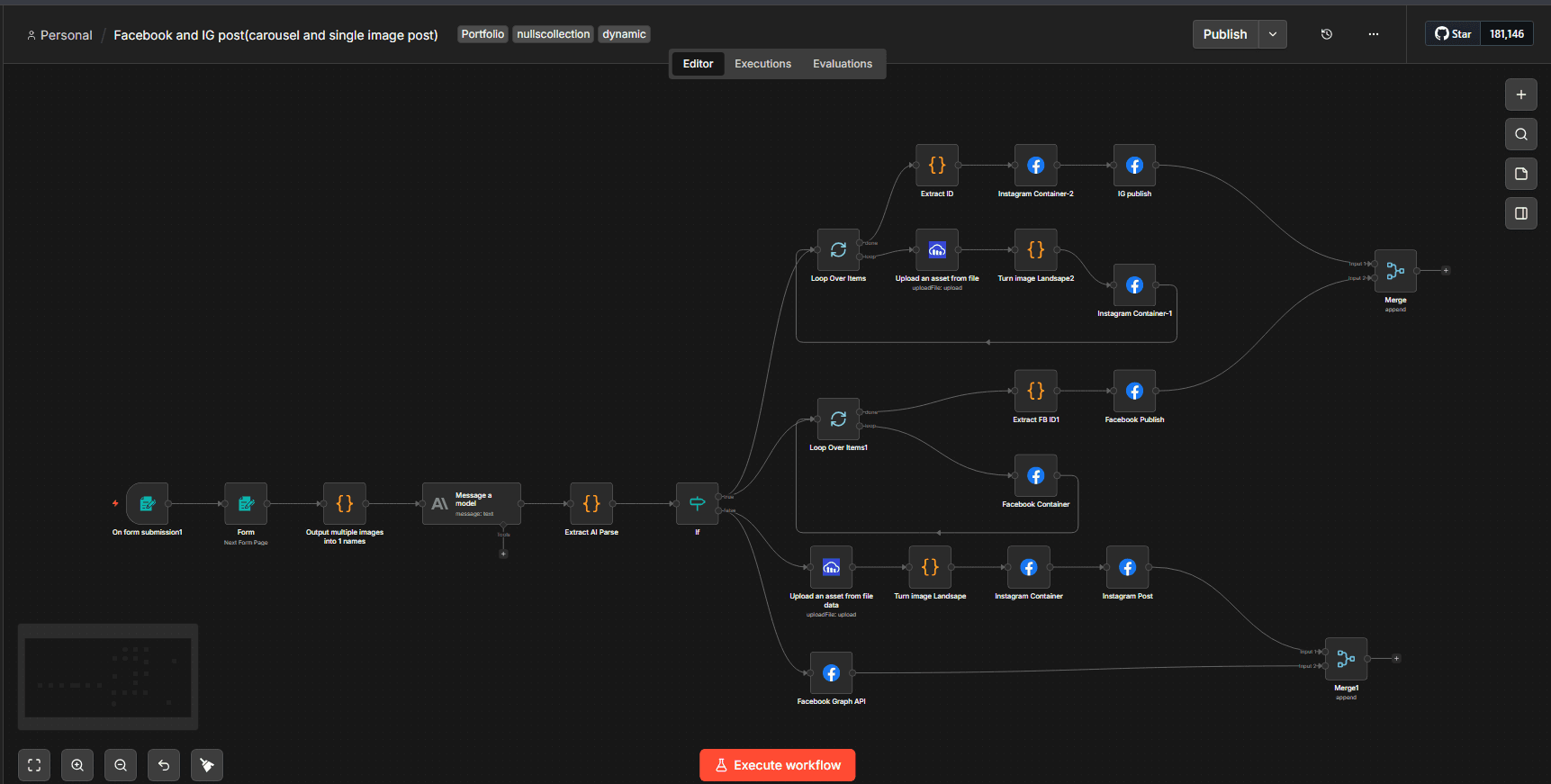
Task: Fit workflow to view
Action: point(34,765)
